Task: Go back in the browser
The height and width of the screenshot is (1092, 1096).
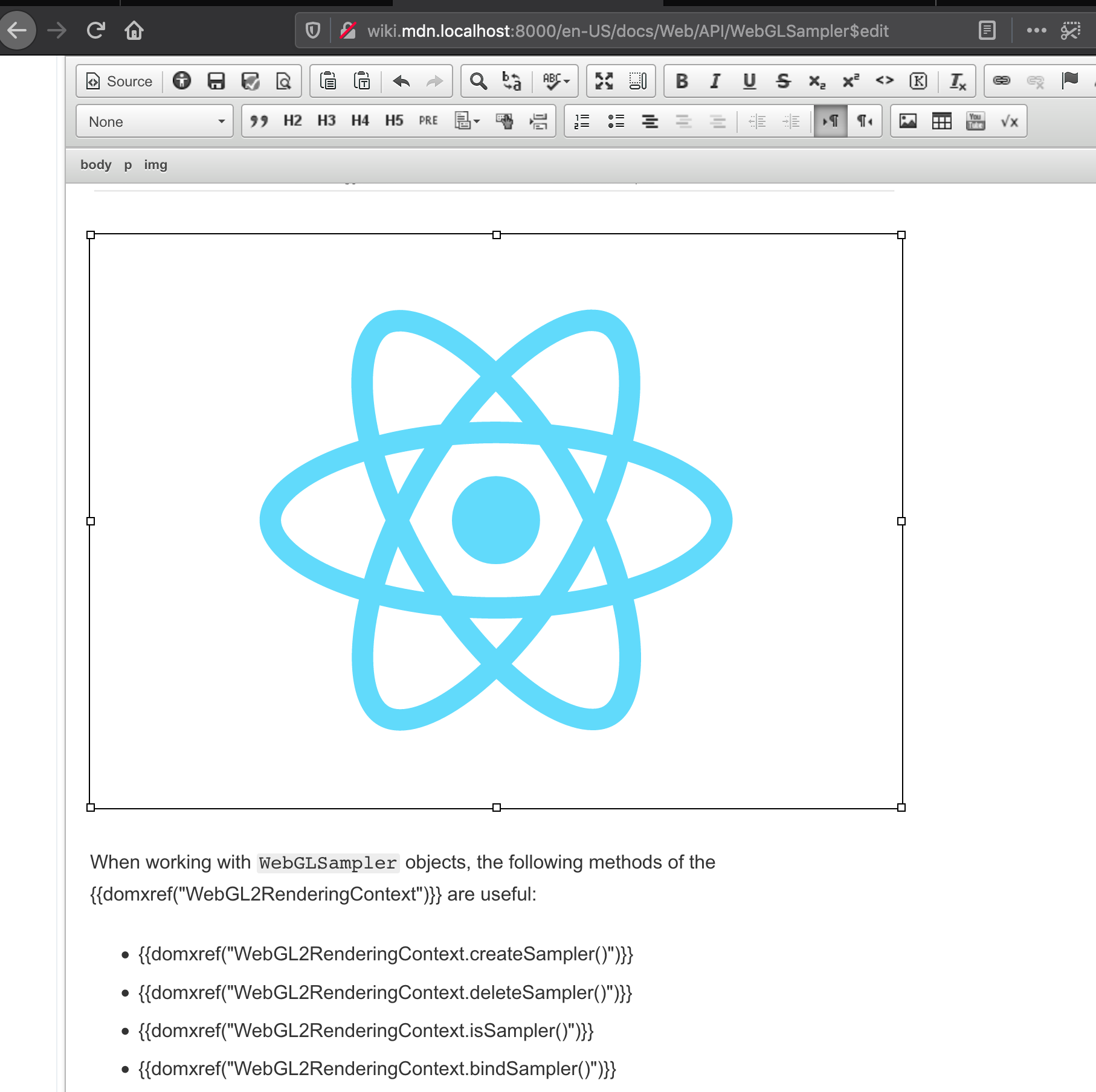Action: click(18, 30)
